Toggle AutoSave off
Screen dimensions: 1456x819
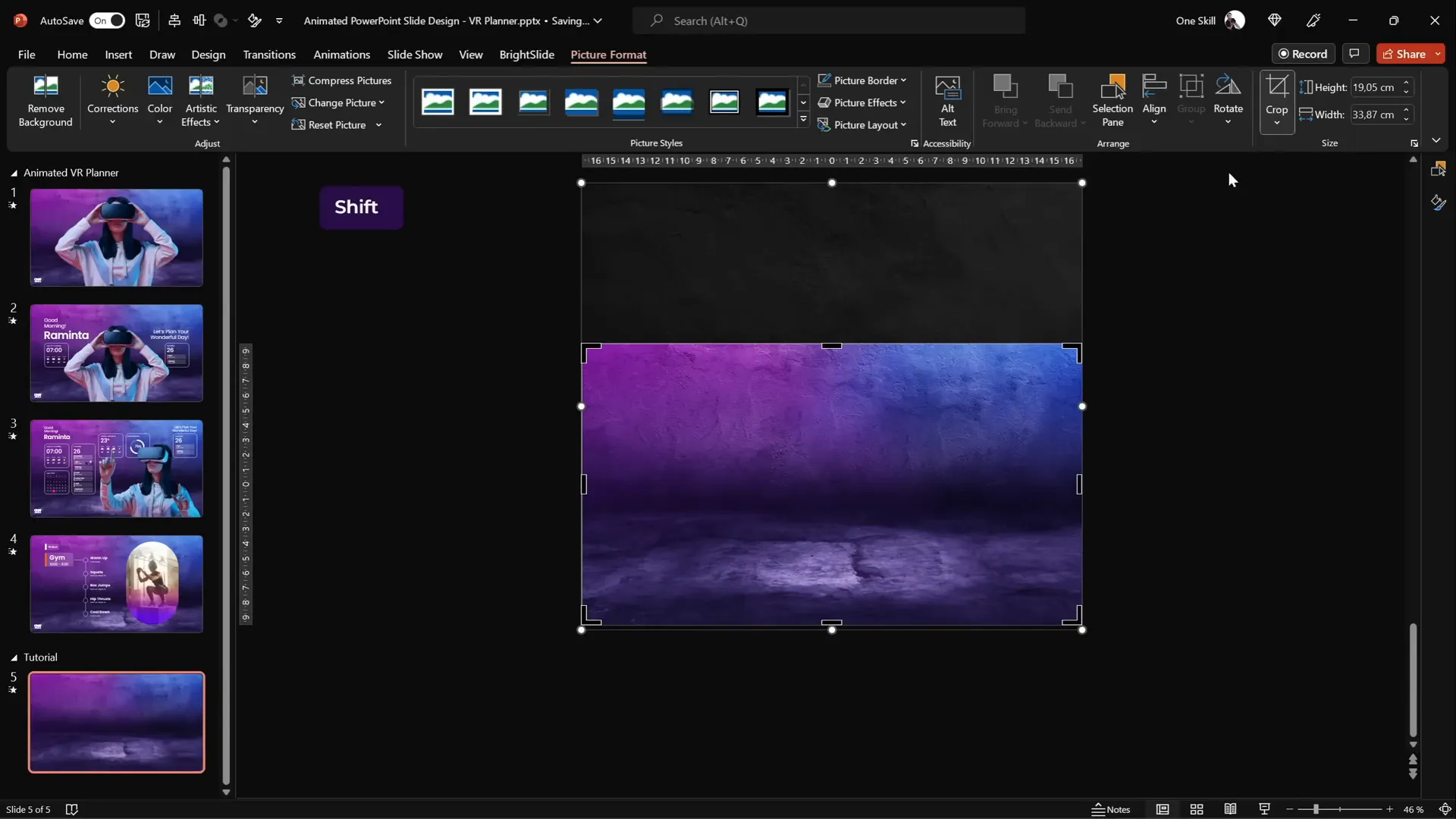[x=107, y=20]
